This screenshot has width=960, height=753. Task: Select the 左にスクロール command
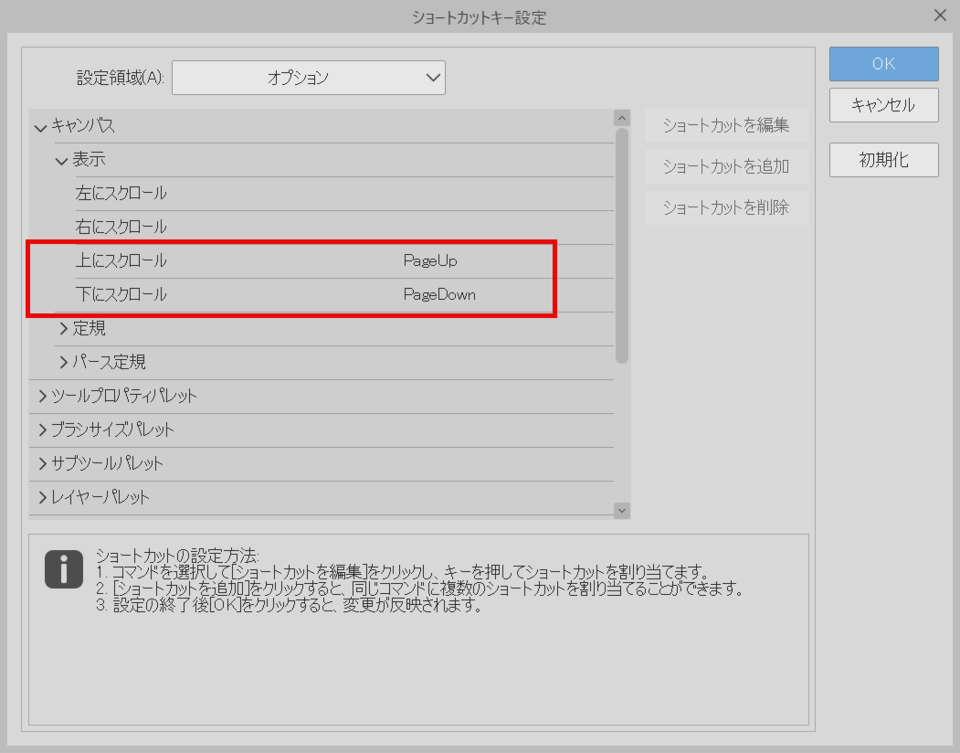pyautogui.click(x=121, y=193)
